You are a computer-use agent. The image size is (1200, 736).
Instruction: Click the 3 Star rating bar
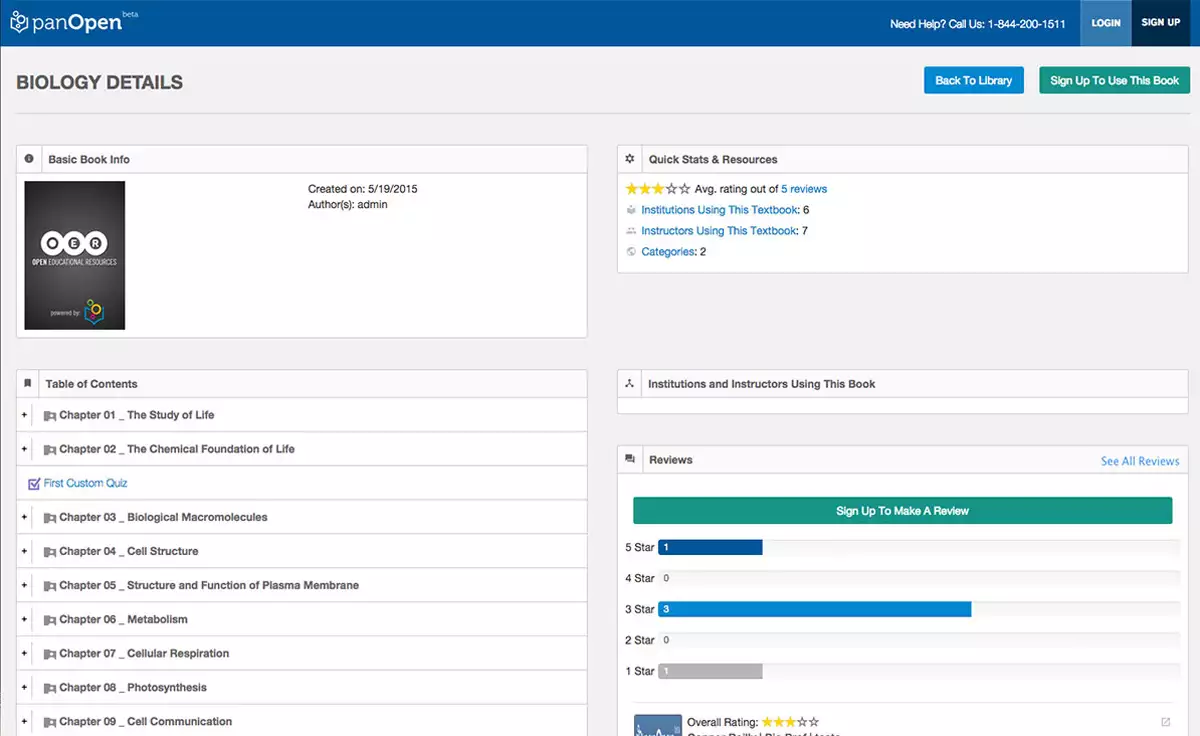(x=814, y=609)
